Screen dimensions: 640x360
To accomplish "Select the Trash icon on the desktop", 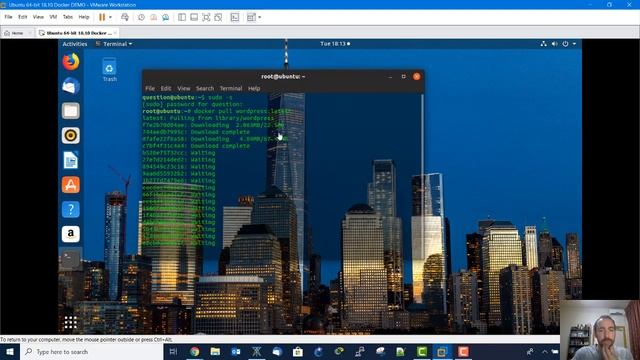I will pos(109,70).
